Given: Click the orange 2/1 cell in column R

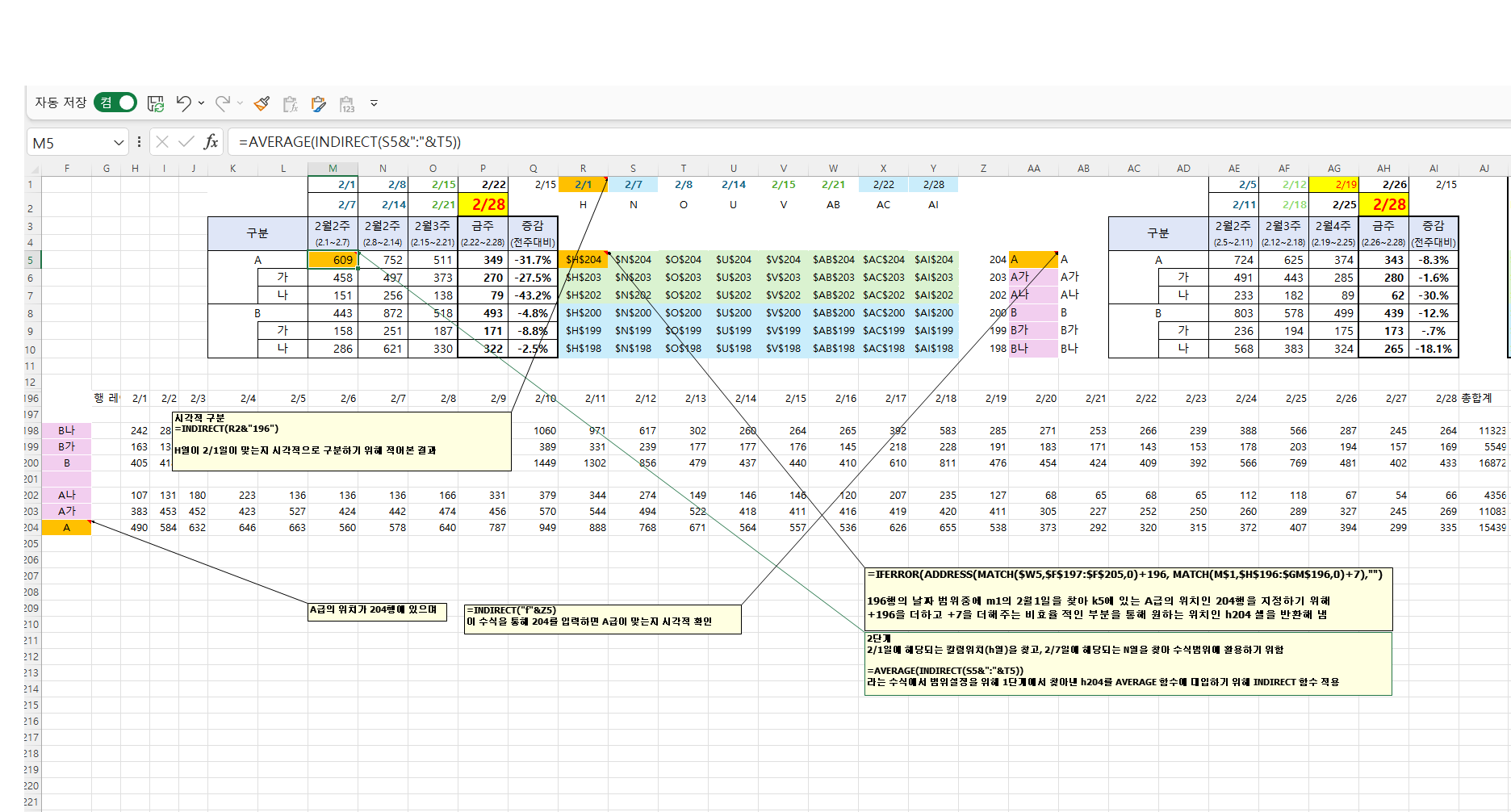Looking at the screenshot, I should (583, 185).
